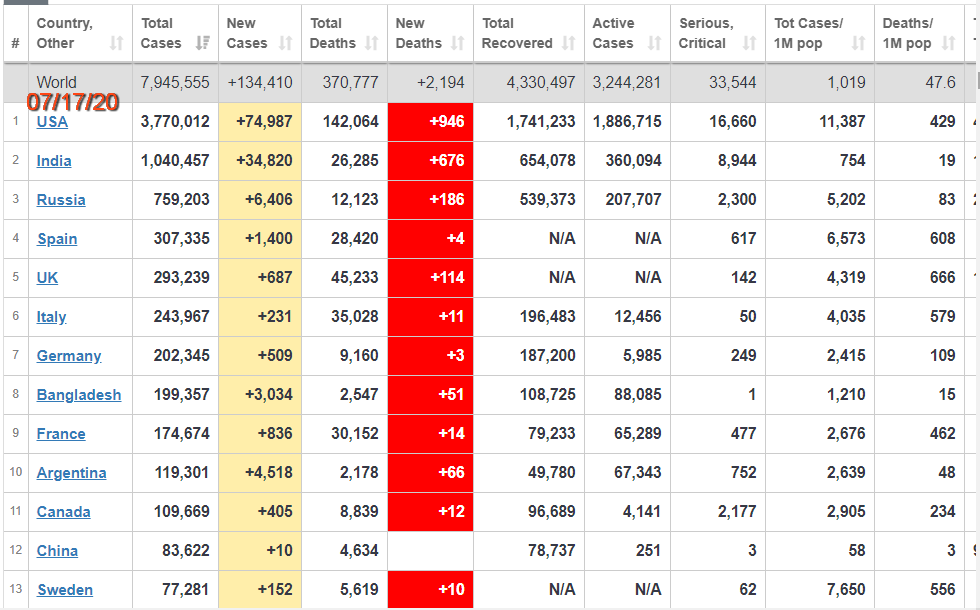
Task: Sort Total Recovered column via arrows
Action: click(569, 43)
